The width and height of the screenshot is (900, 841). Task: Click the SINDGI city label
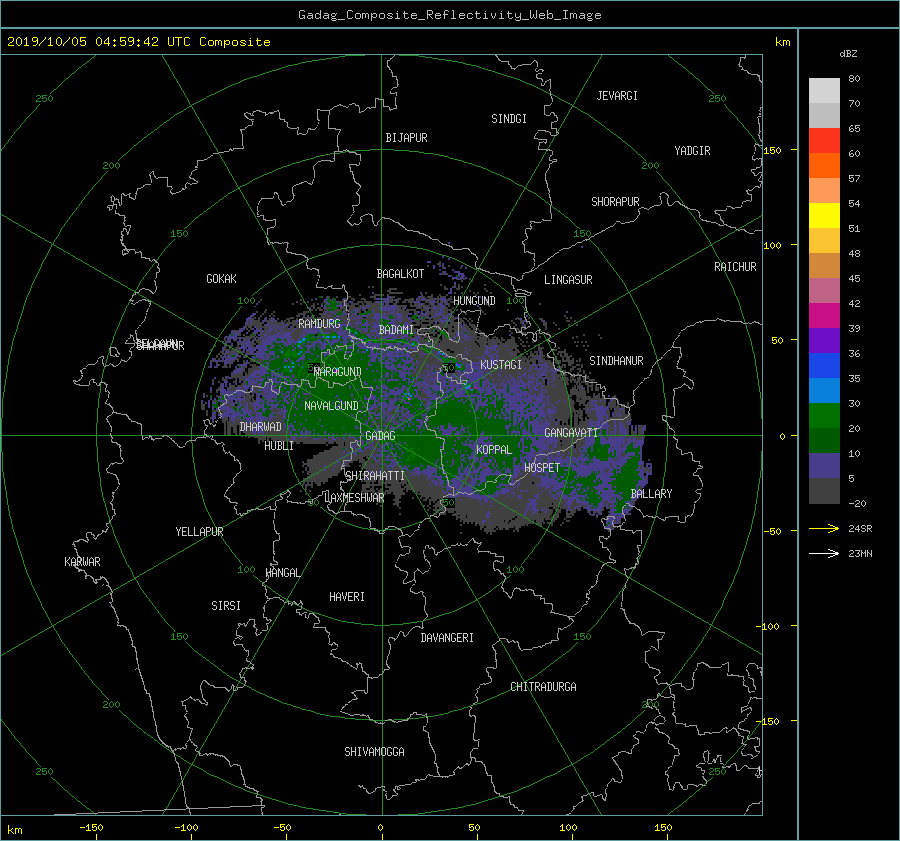[x=509, y=119]
